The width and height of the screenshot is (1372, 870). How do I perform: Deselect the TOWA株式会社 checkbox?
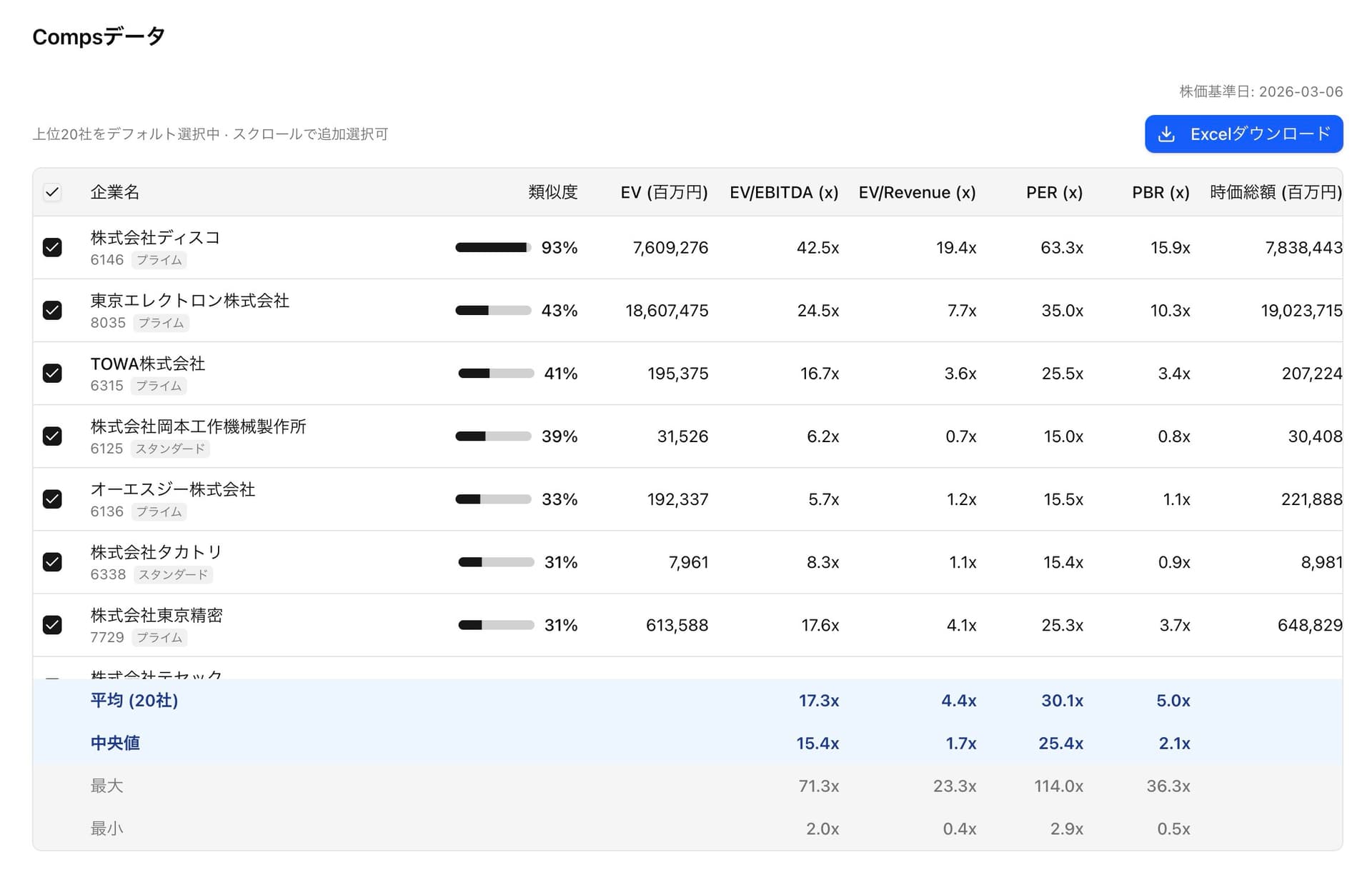point(52,373)
